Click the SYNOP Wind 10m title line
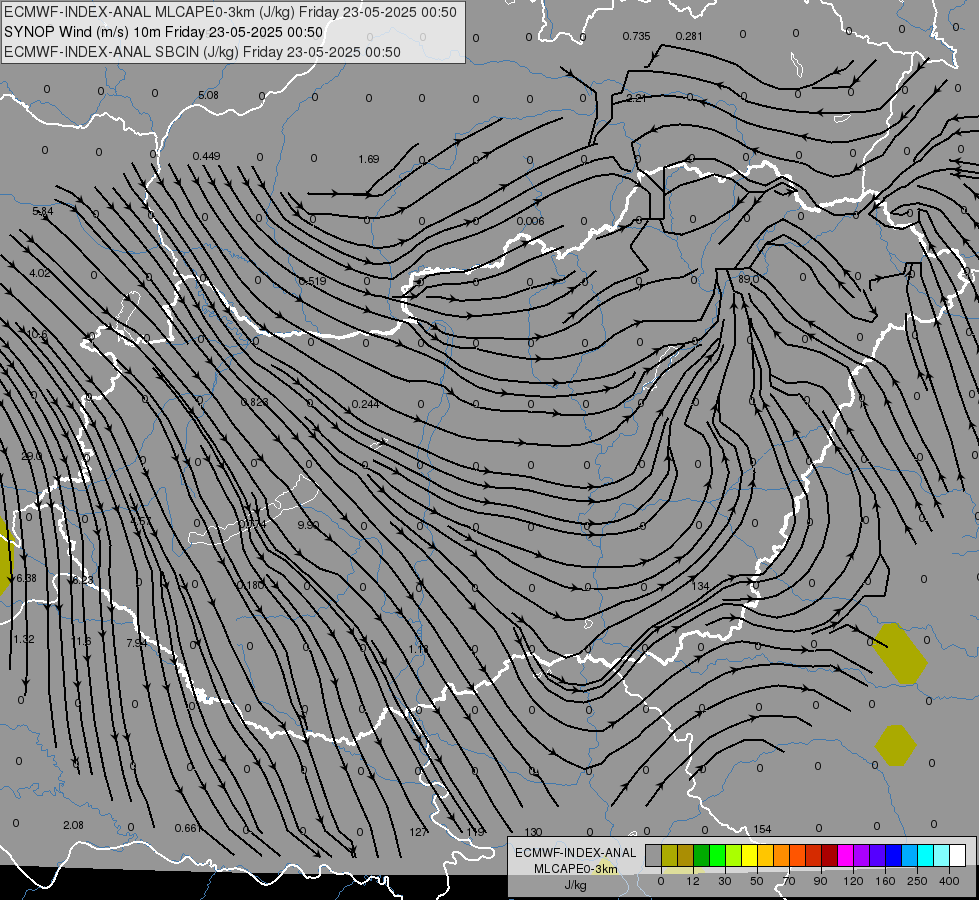979x900 pixels. [164, 32]
